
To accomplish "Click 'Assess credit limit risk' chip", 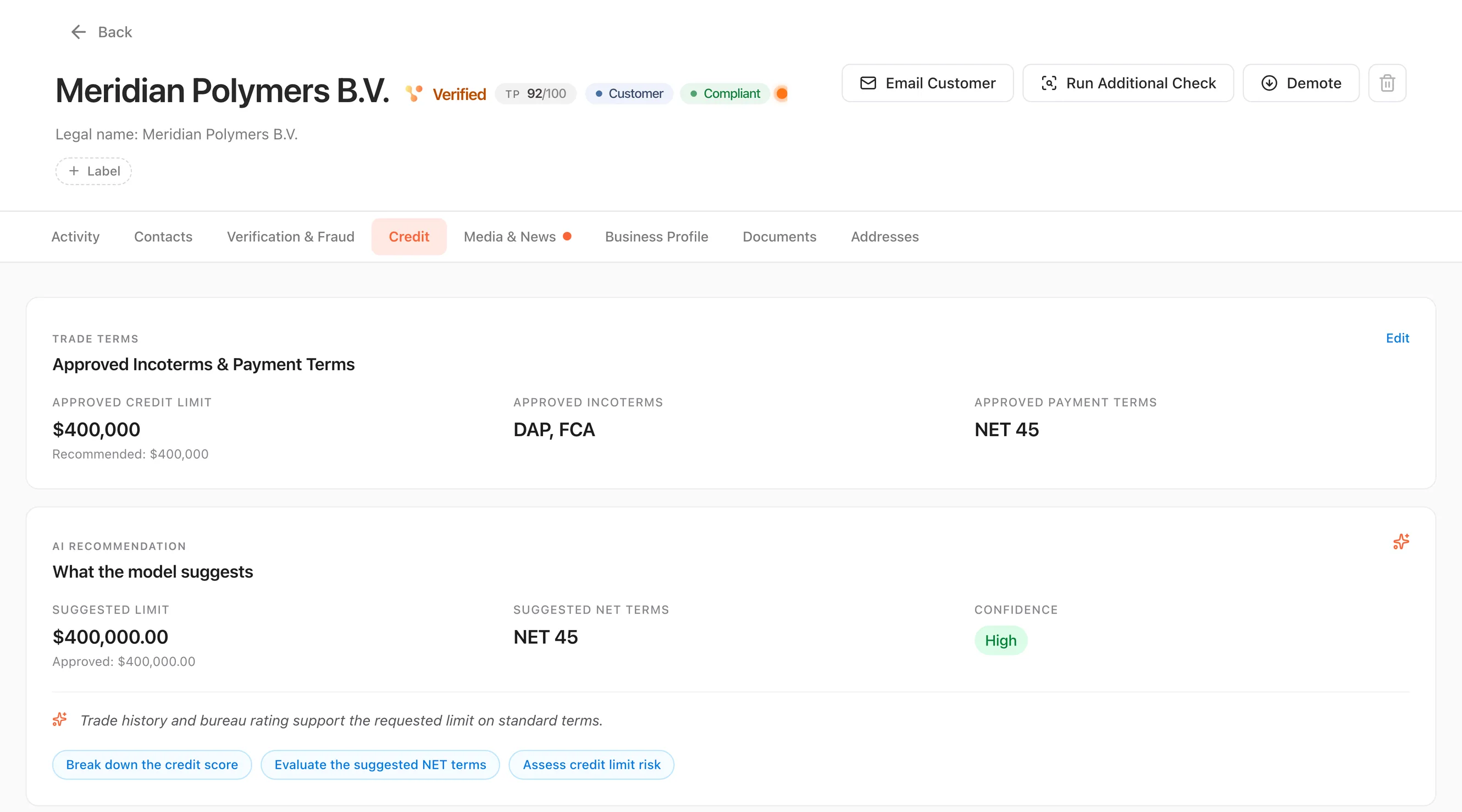I will tap(591, 764).
